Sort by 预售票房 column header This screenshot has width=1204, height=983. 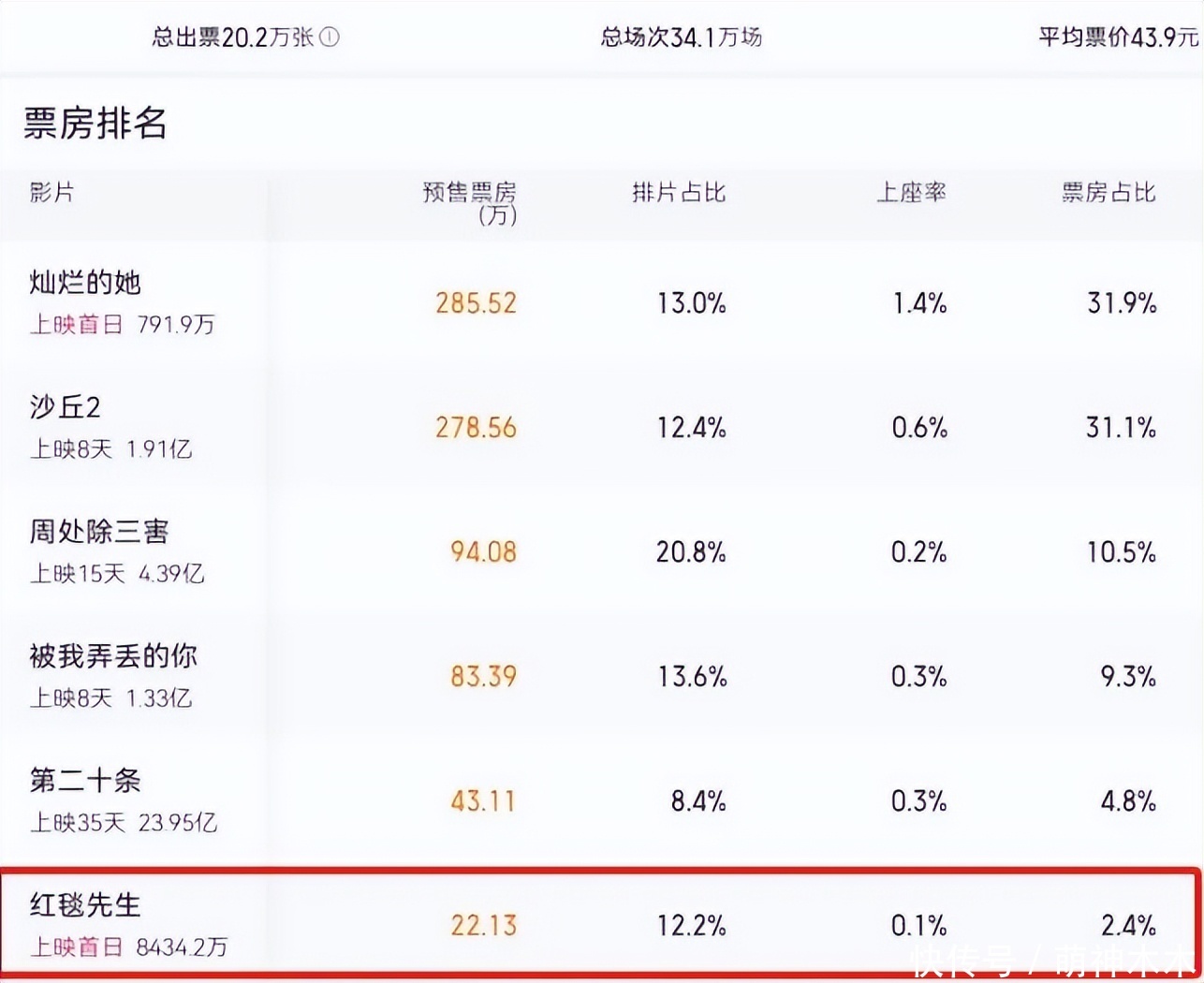(470, 201)
